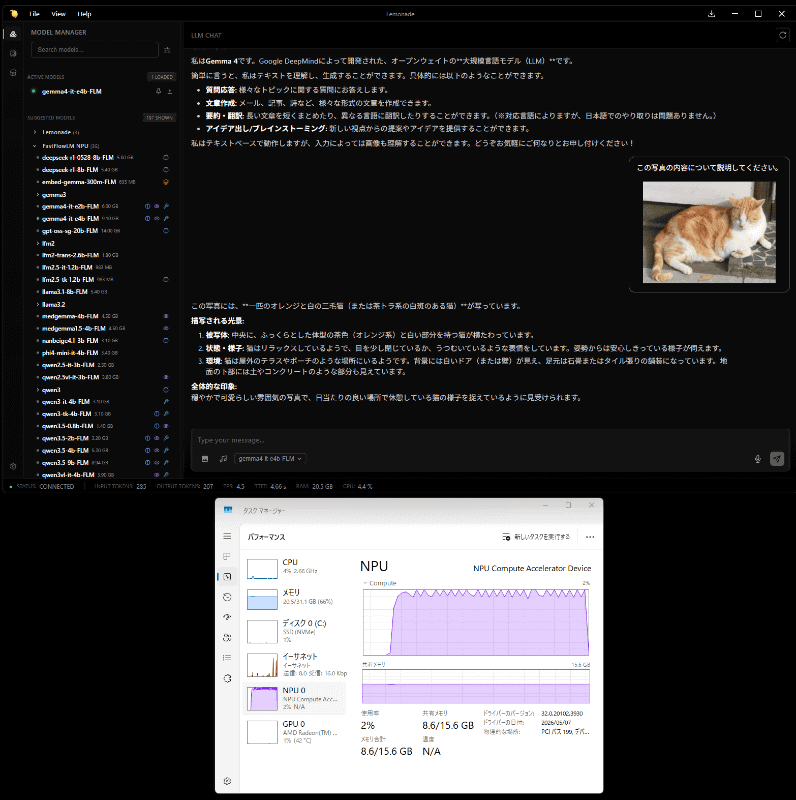This screenshot has height=800, width=796.
Task: Eject the loaded gemma4-it-e4b-FLM model
Action: (x=170, y=91)
